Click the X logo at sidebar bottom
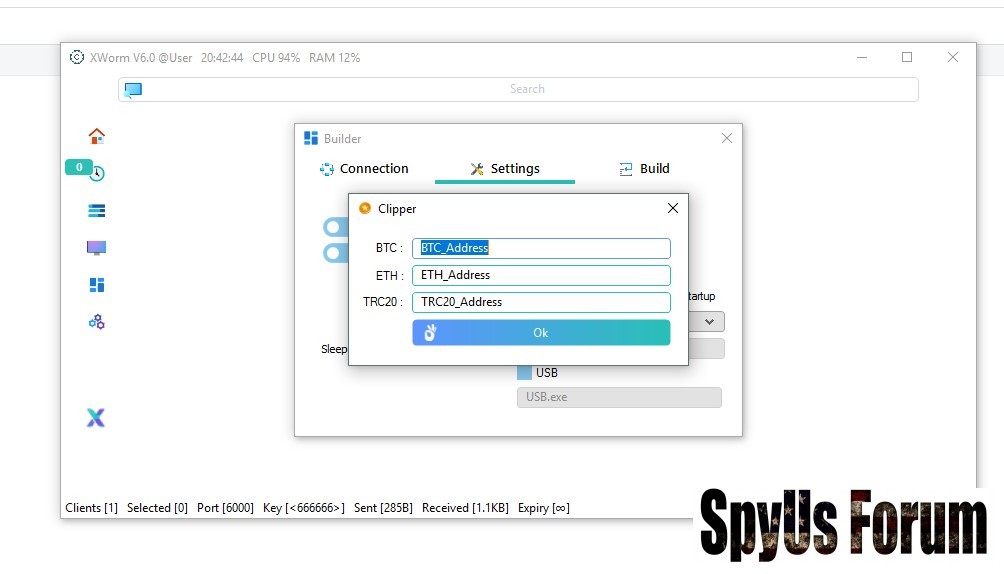The image size is (1004, 574). [x=96, y=418]
